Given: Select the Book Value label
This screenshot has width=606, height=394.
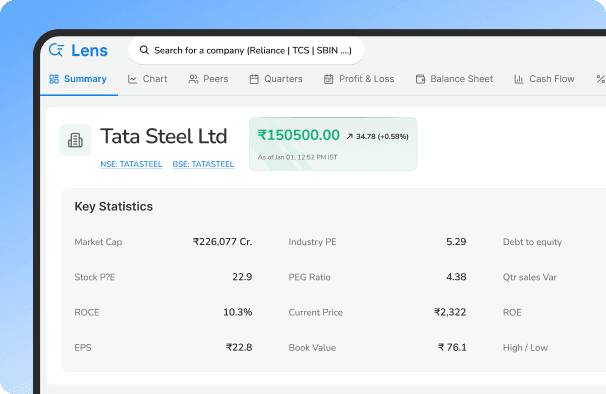Looking at the screenshot, I should click(x=312, y=348).
